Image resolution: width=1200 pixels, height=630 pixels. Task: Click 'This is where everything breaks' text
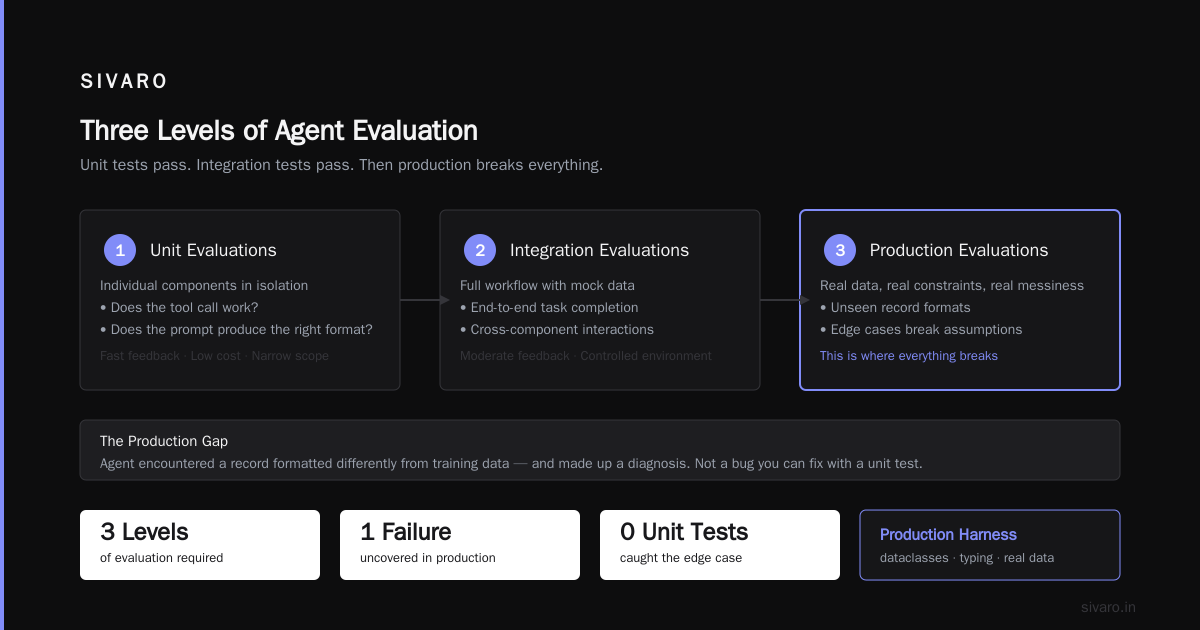[909, 356]
